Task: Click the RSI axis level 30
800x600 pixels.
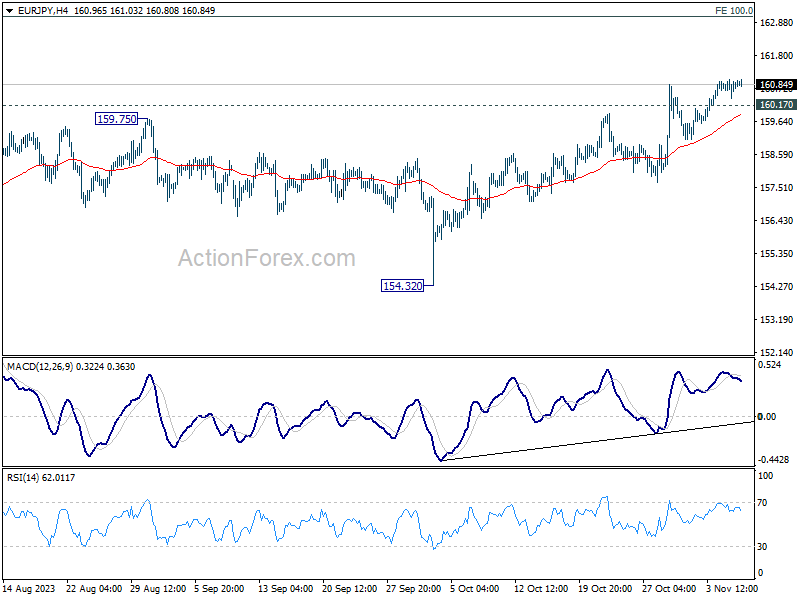Action: click(x=762, y=546)
